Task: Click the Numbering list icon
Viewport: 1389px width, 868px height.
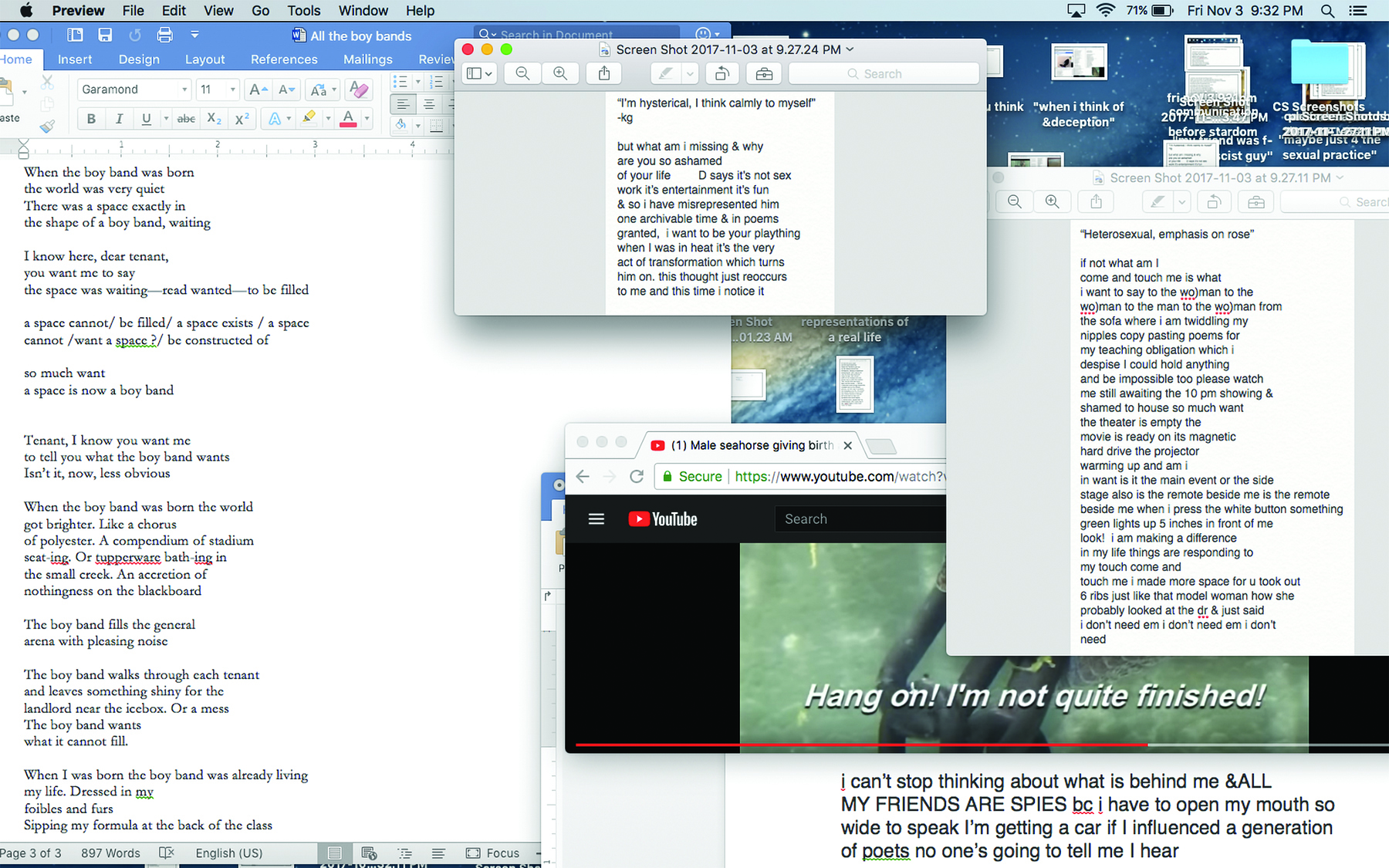Action: [435, 82]
